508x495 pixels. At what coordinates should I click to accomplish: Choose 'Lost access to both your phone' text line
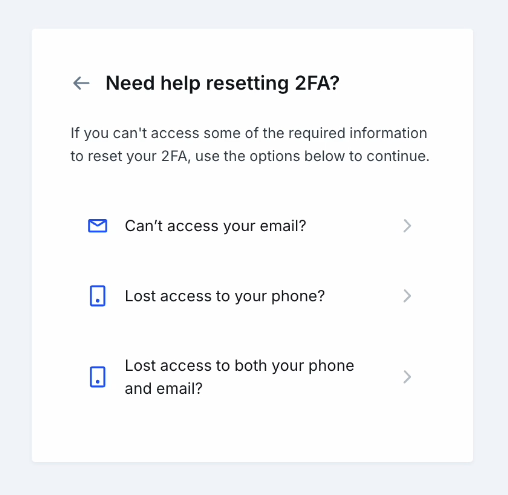[239, 366]
